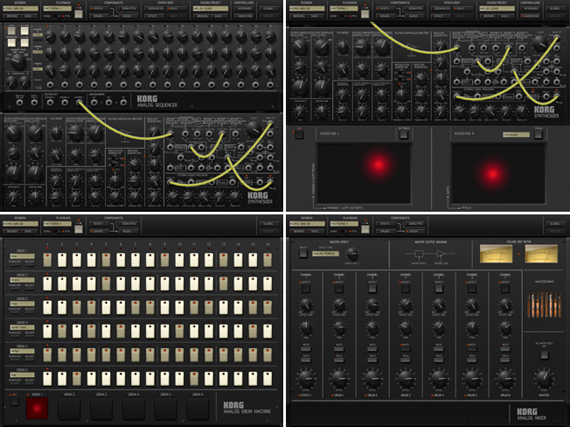
Task: Toggle Solo on mixer channel 2
Action: 339,359
